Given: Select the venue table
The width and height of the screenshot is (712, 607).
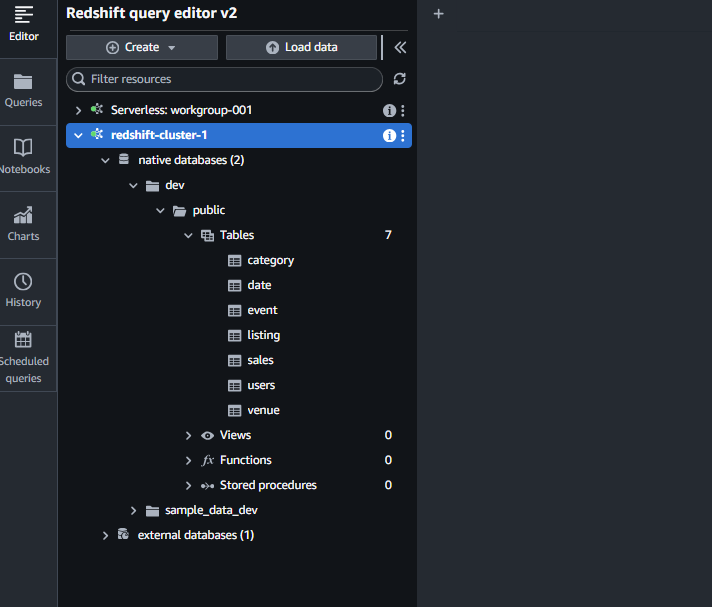Looking at the screenshot, I should point(263,410).
